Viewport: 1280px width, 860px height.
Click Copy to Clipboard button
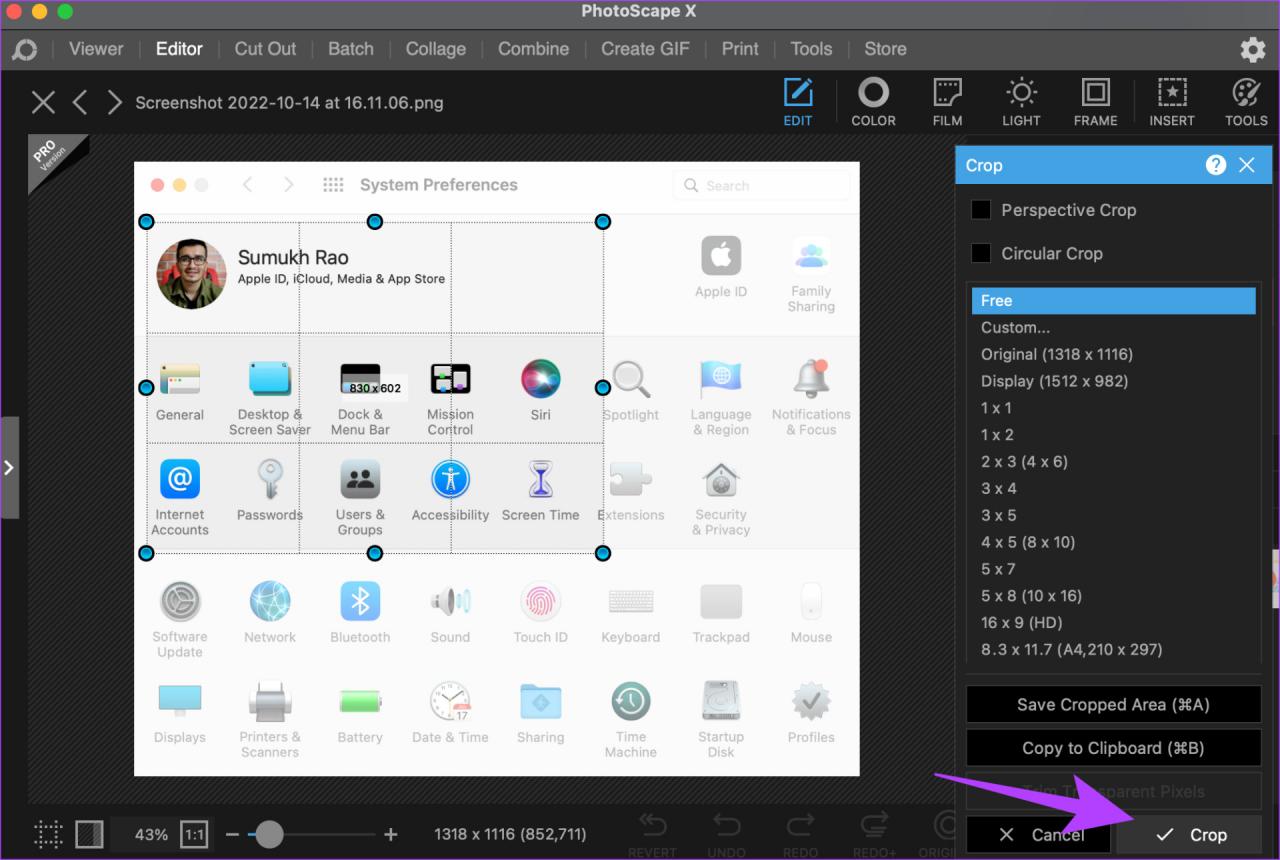(1113, 748)
